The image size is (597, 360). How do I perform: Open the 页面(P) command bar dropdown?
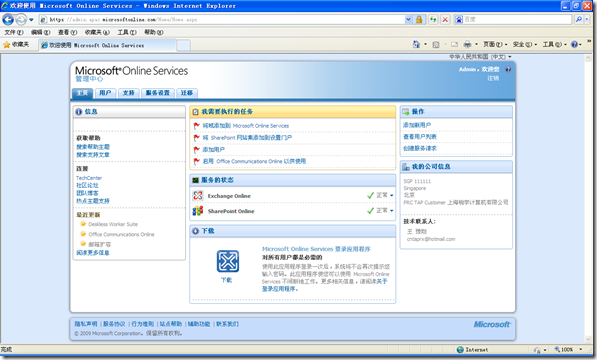point(495,45)
